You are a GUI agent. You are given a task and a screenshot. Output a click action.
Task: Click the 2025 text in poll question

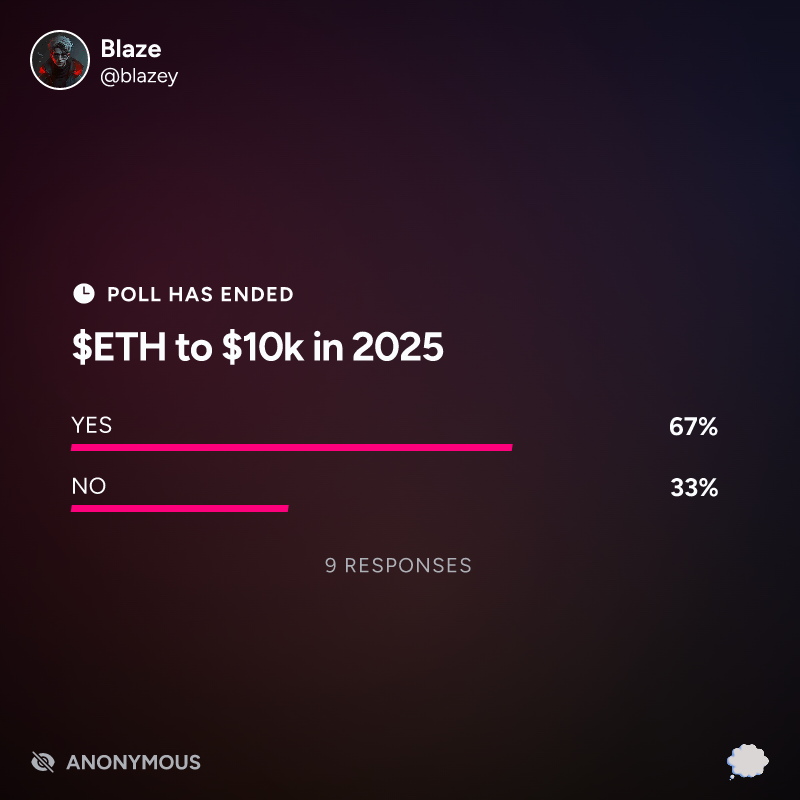[x=398, y=347]
